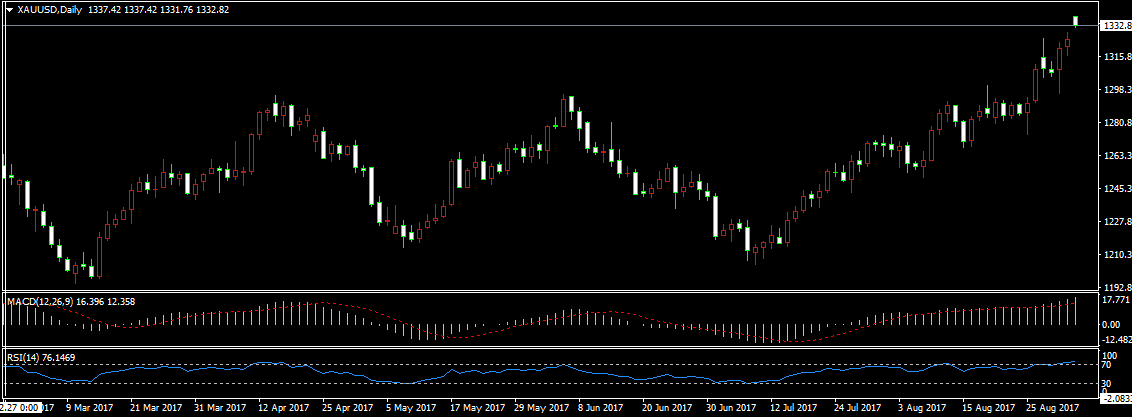Click the RSI(14) indicator label

[x=24, y=357]
